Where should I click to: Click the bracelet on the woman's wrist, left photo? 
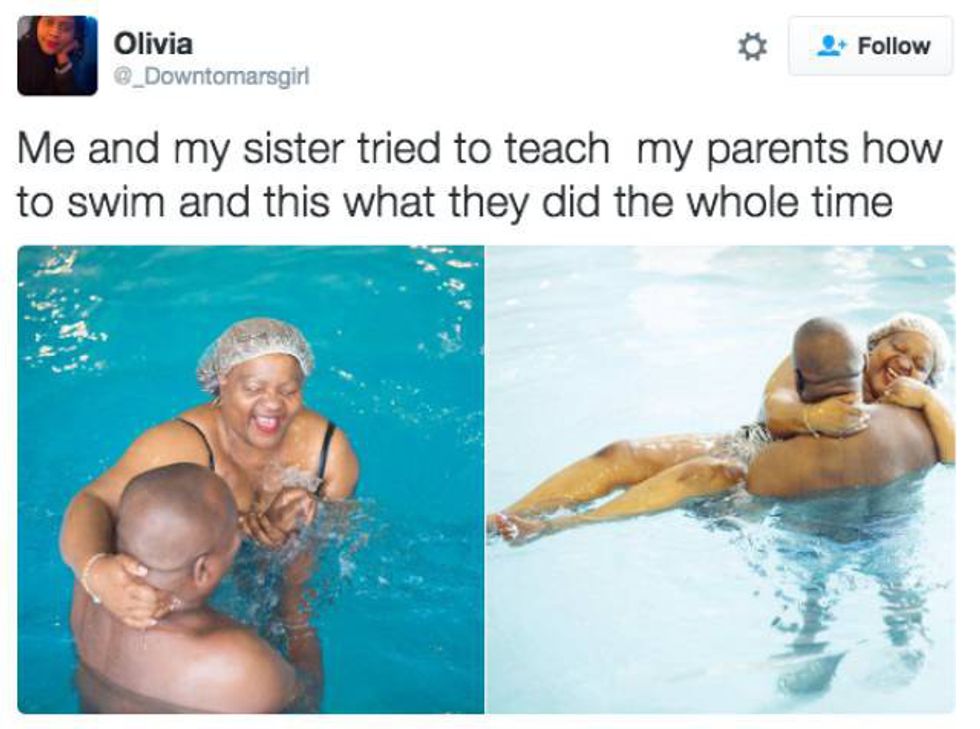(91, 576)
